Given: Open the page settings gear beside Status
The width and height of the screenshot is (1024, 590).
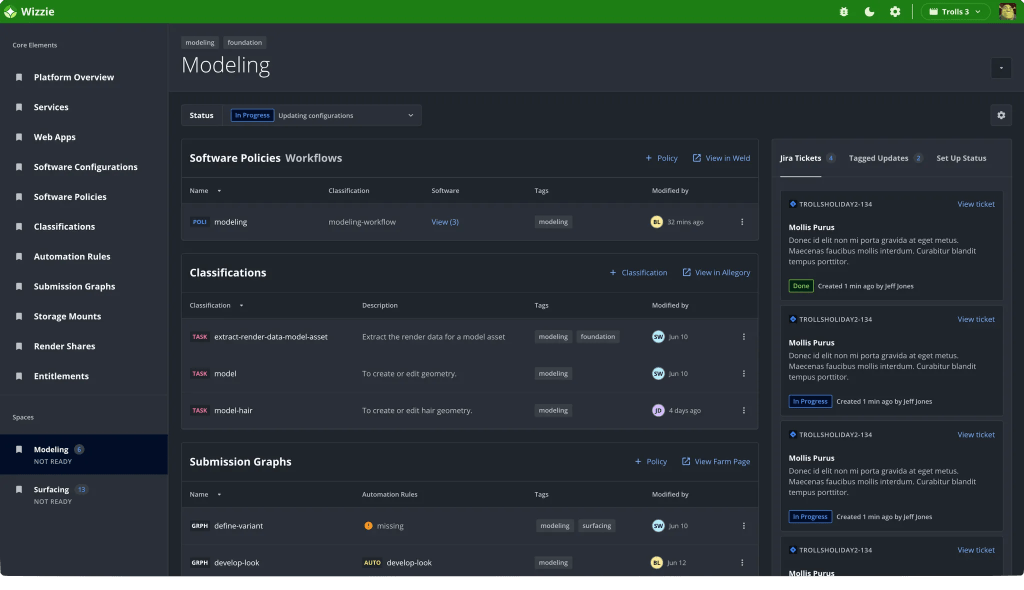Looking at the screenshot, I should coord(1001,115).
